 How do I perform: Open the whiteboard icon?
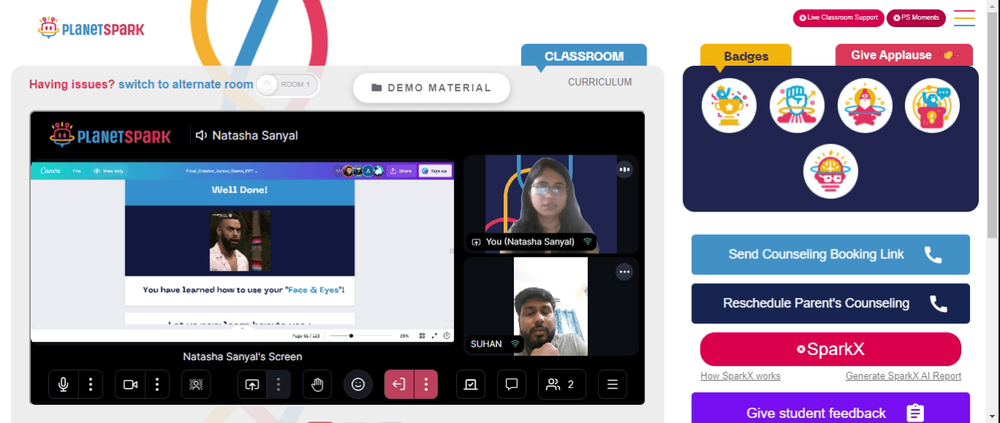pyautogui.click(x=471, y=385)
